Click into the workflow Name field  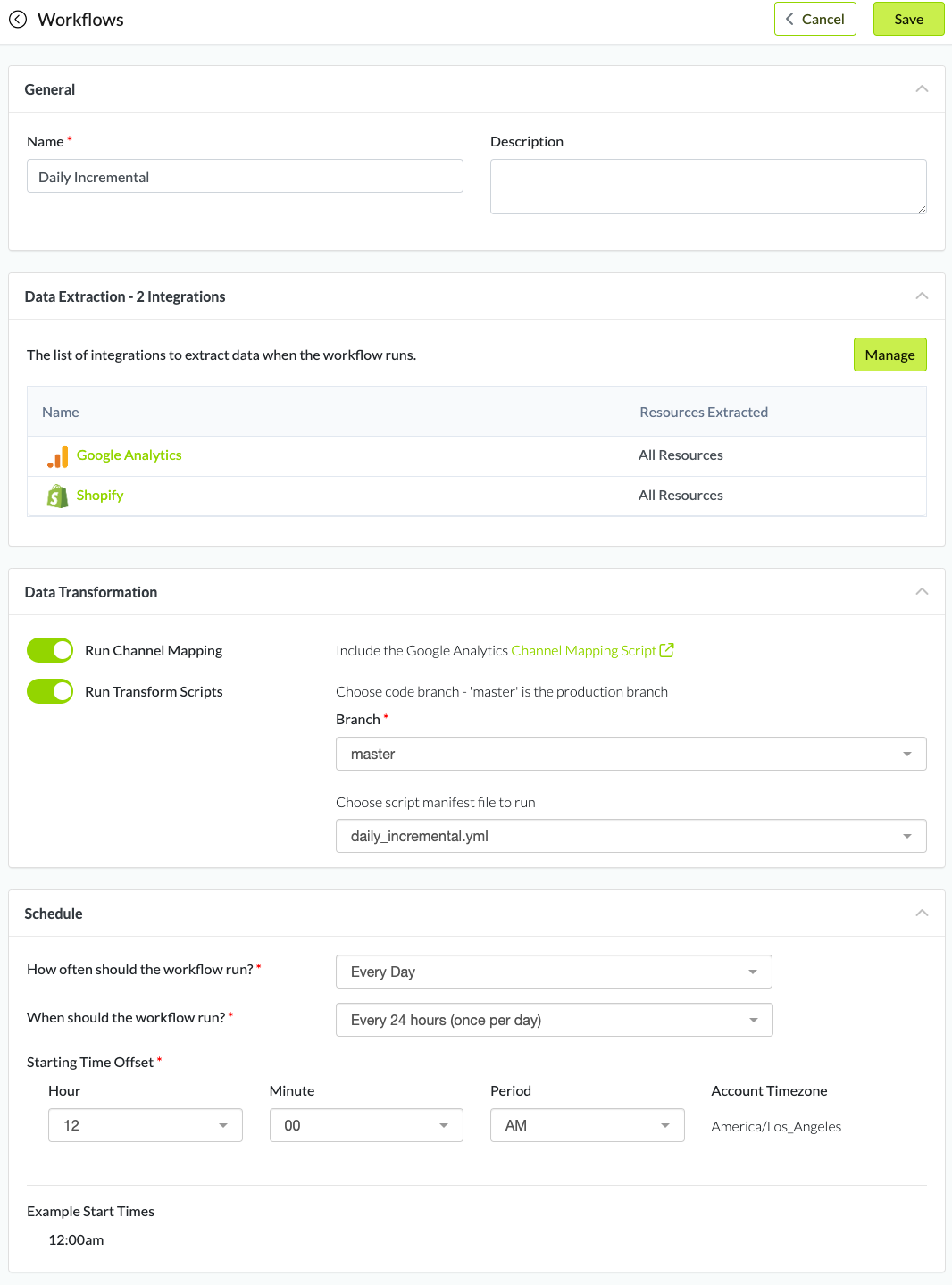pos(245,177)
